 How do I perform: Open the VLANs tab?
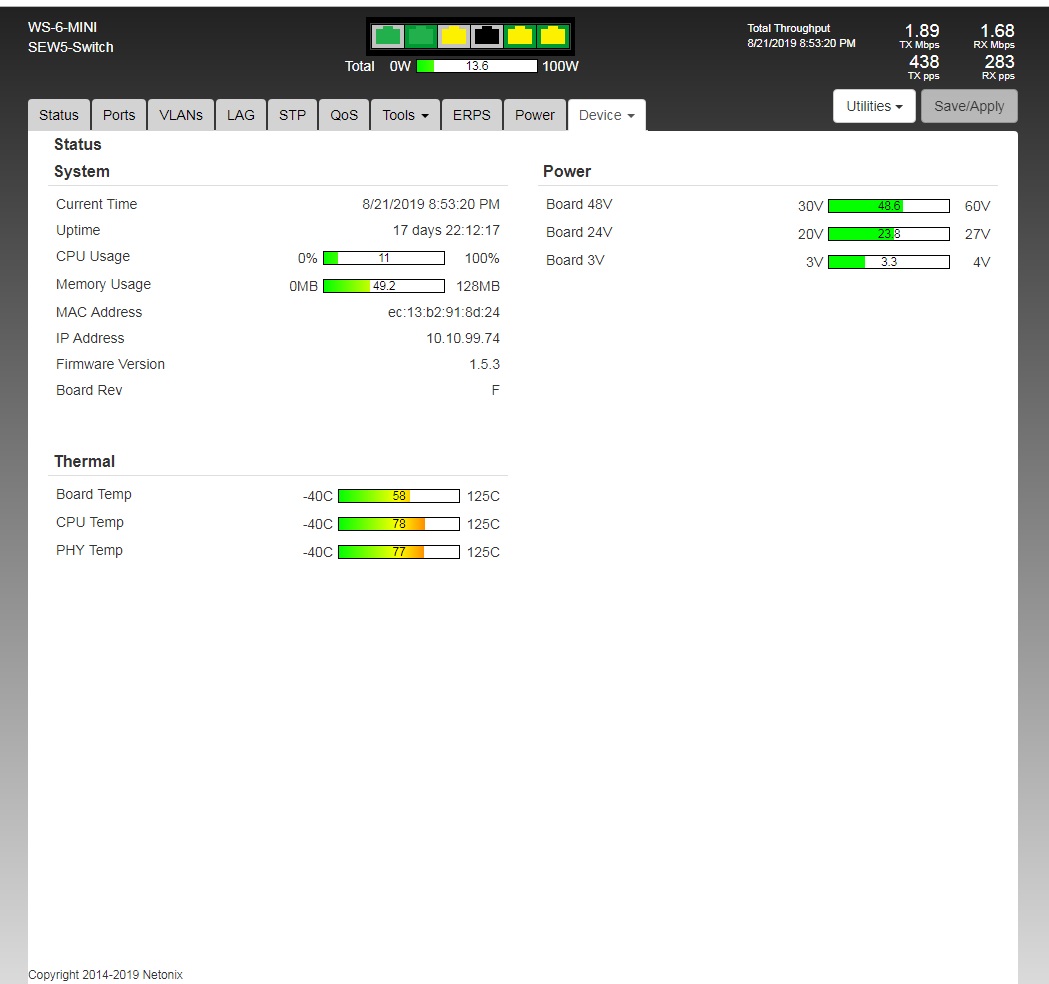pyautogui.click(x=181, y=115)
